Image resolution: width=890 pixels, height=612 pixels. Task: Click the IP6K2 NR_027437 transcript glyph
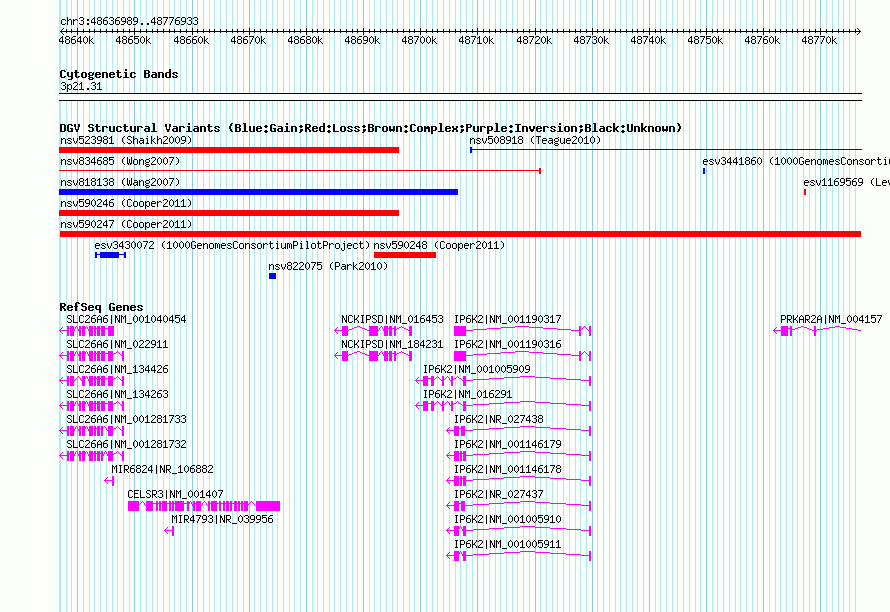tap(519, 506)
